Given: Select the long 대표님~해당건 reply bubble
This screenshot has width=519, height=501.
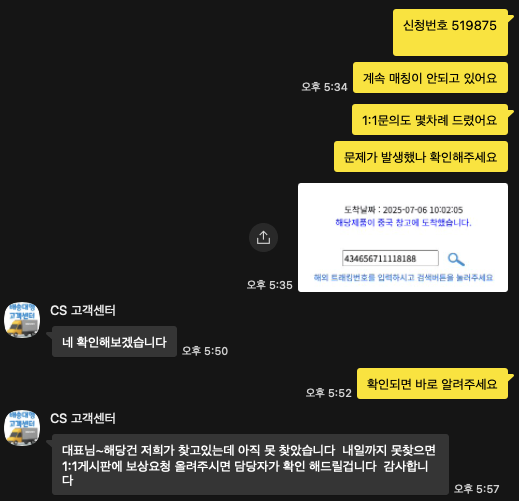Looking at the screenshot, I should pos(250,465).
